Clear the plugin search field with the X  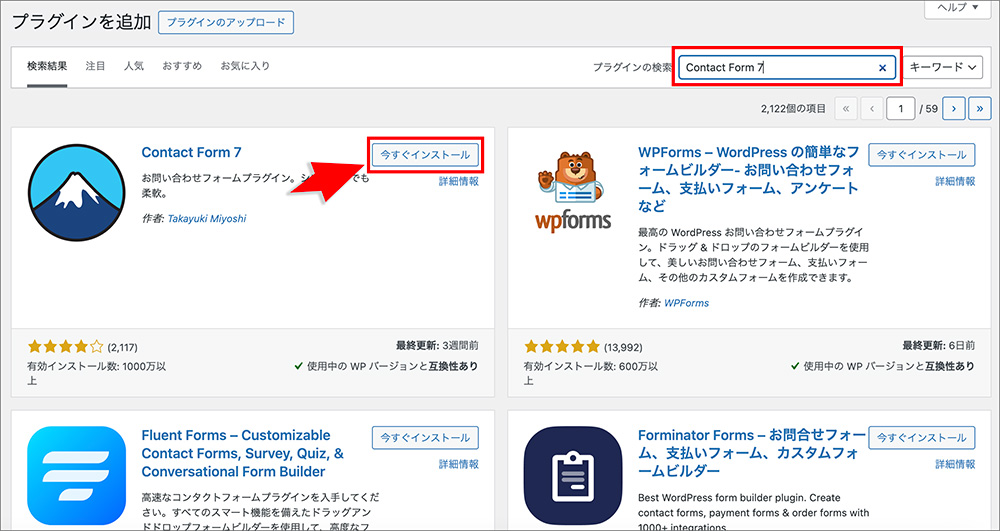883,68
